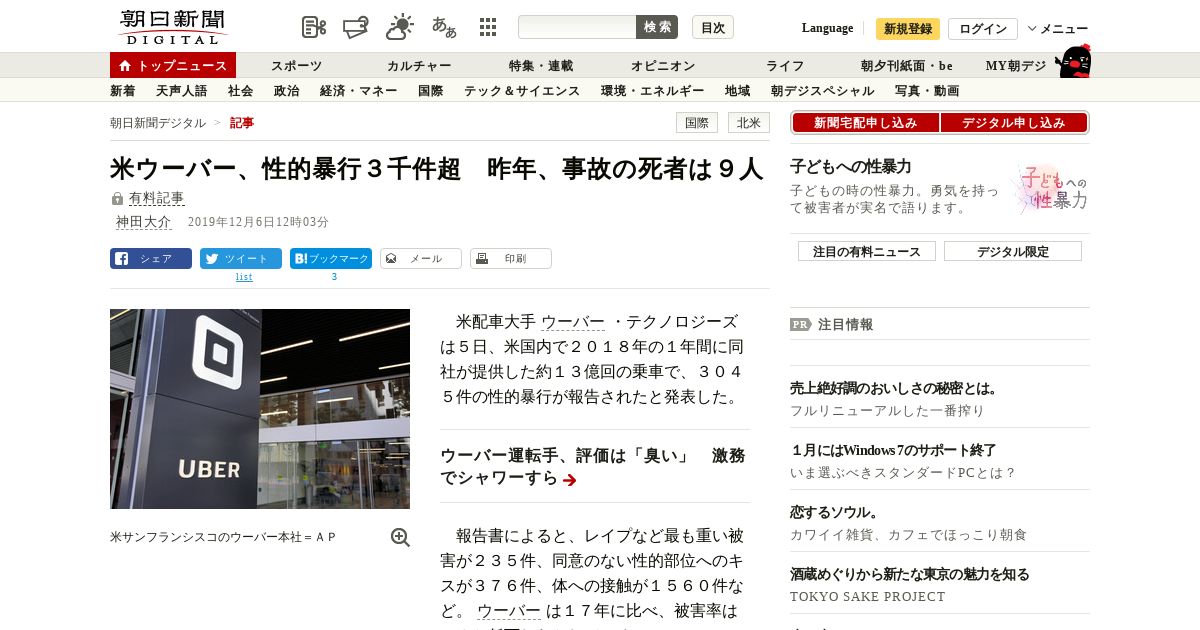The image size is (1200, 630).
Task: Click the 国際 category tag
Action: (697, 123)
